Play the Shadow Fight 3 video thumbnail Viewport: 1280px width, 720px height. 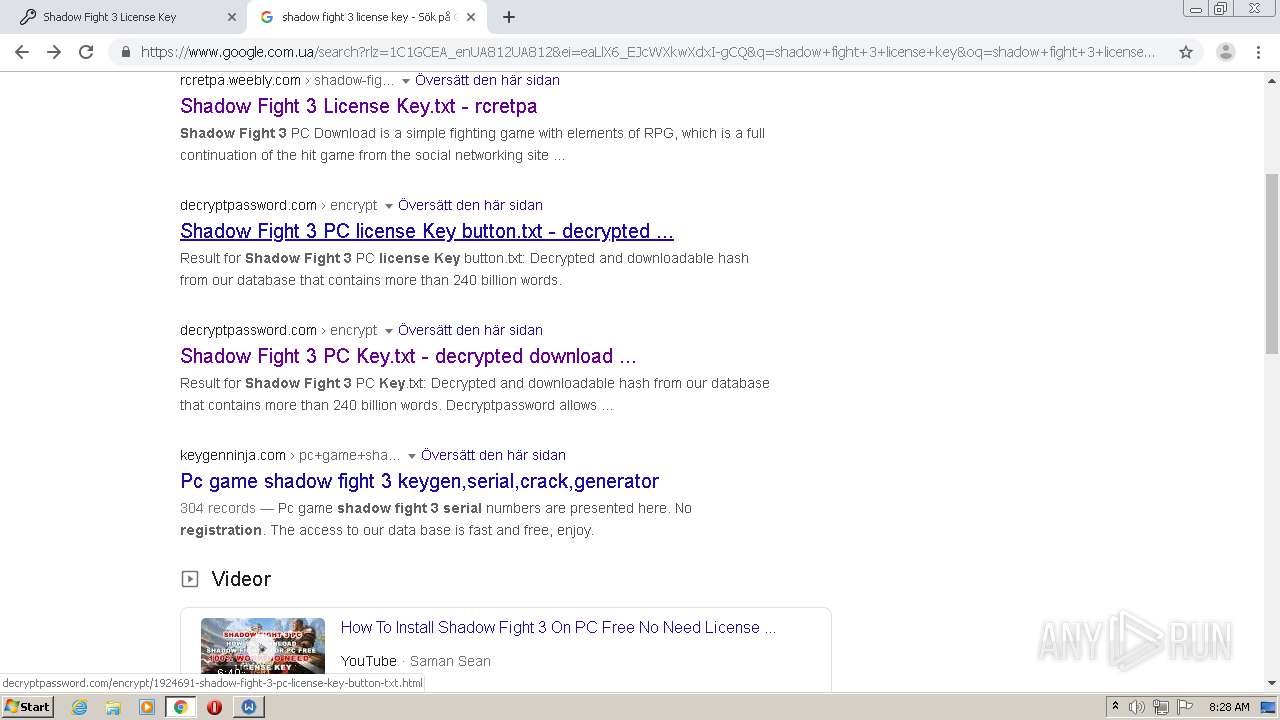(x=263, y=648)
